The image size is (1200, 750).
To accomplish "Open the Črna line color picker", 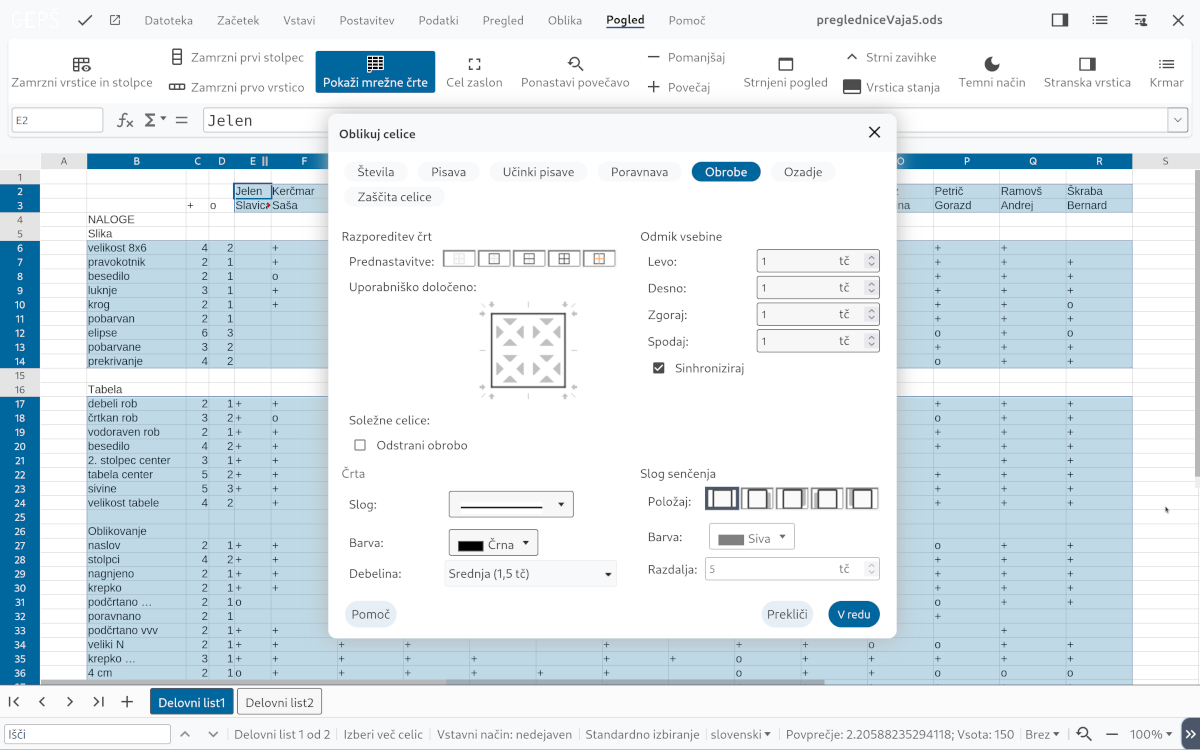I will click(x=494, y=545).
